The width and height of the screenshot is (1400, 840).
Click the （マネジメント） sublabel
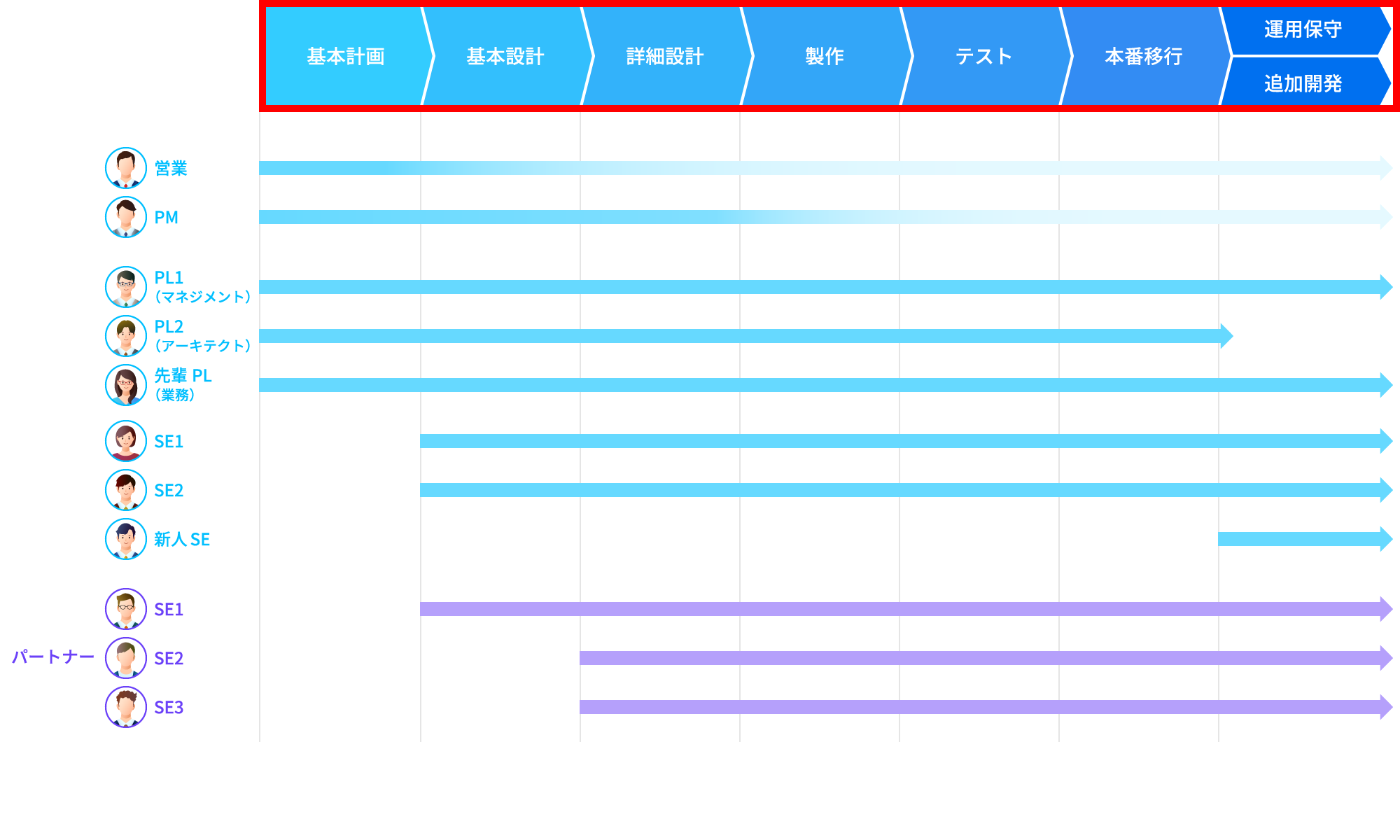tap(202, 297)
